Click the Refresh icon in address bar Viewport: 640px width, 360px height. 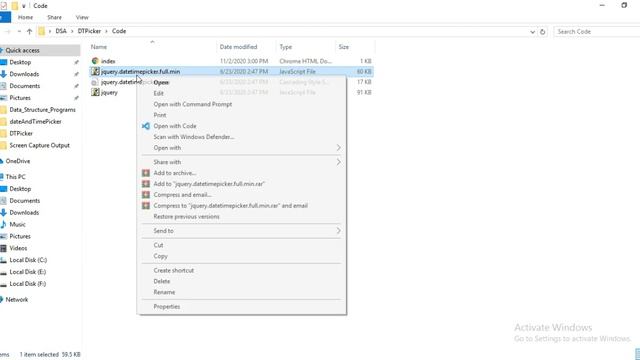click(x=542, y=31)
